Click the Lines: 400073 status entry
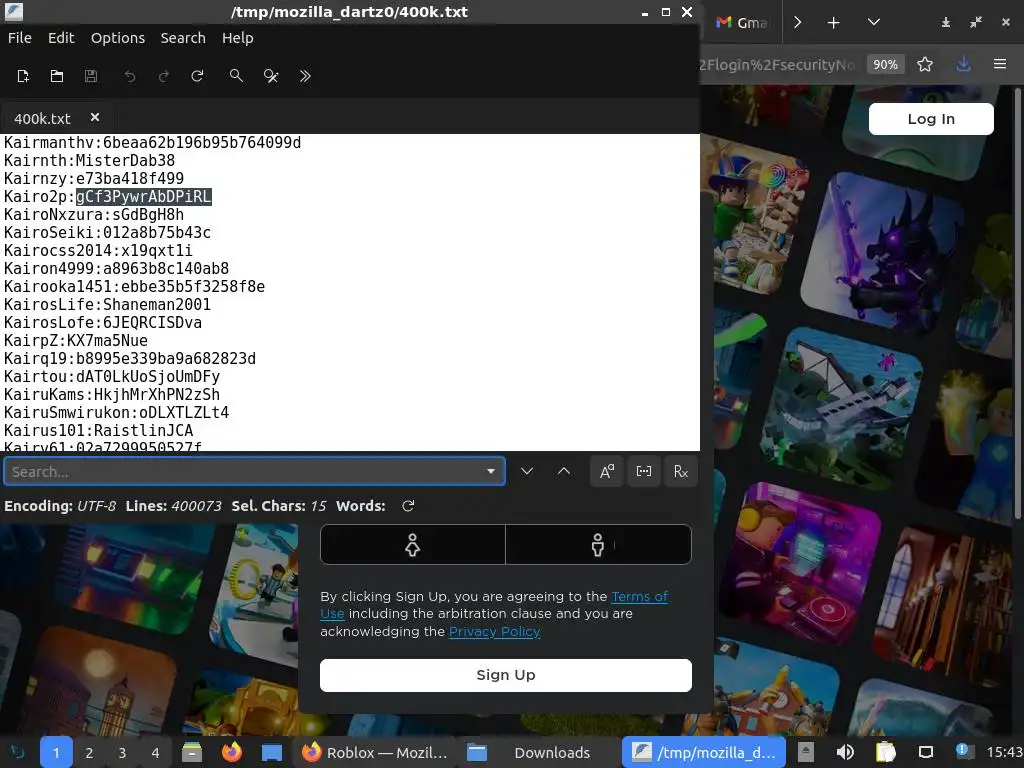This screenshot has height=768, width=1024. point(174,506)
